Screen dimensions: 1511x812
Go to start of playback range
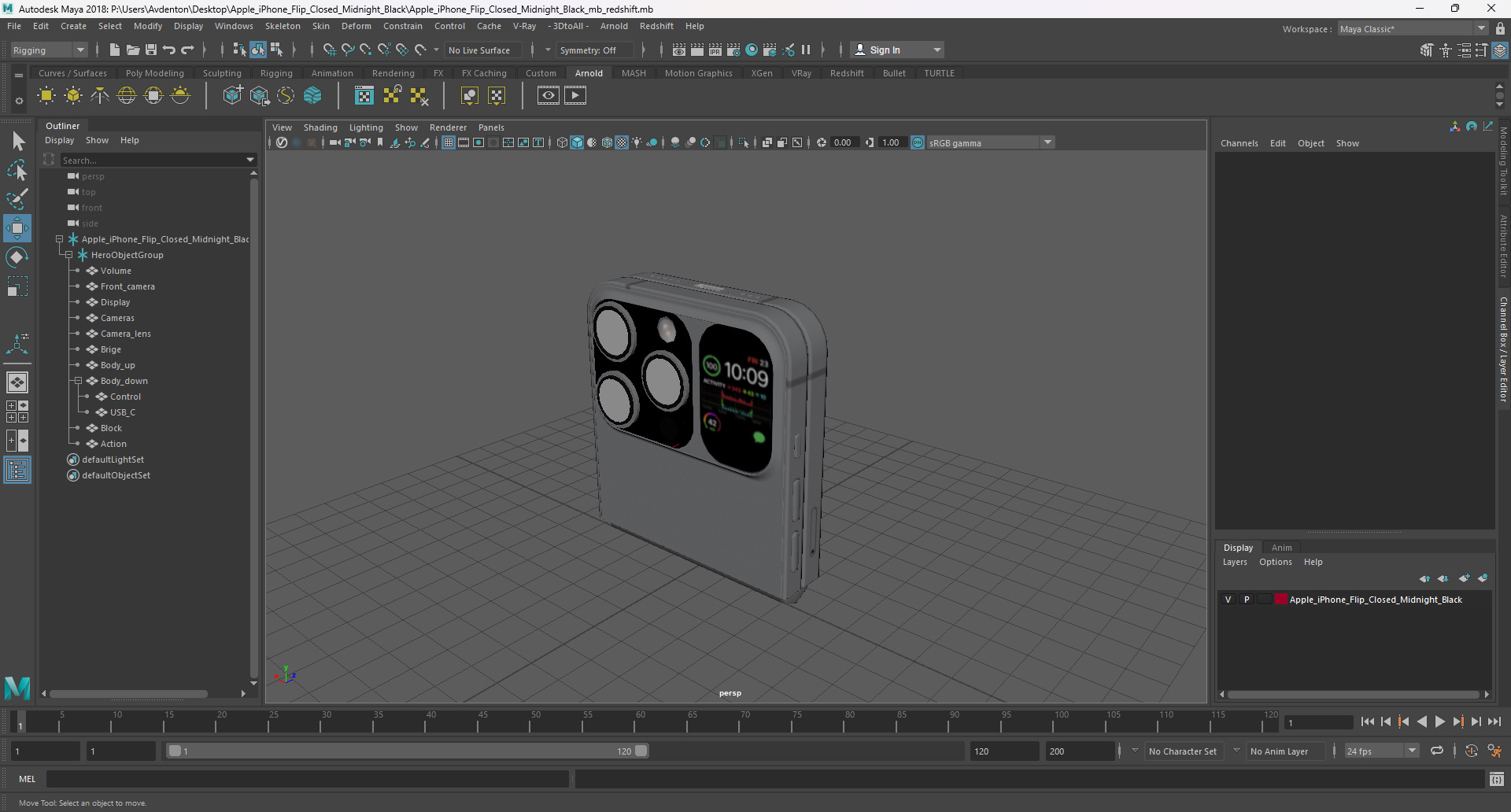click(x=1367, y=722)
